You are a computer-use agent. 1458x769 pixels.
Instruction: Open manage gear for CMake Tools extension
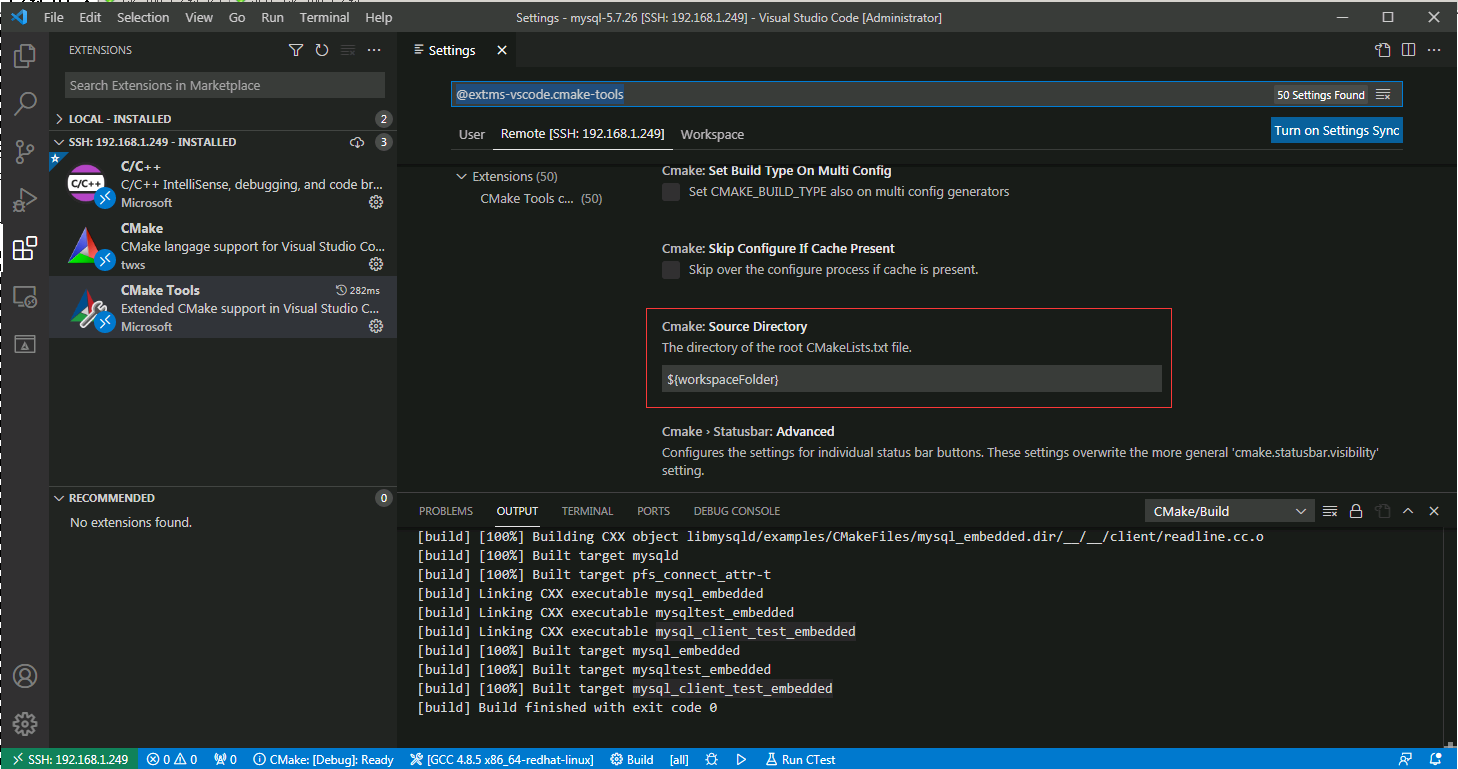coord(376,326)
